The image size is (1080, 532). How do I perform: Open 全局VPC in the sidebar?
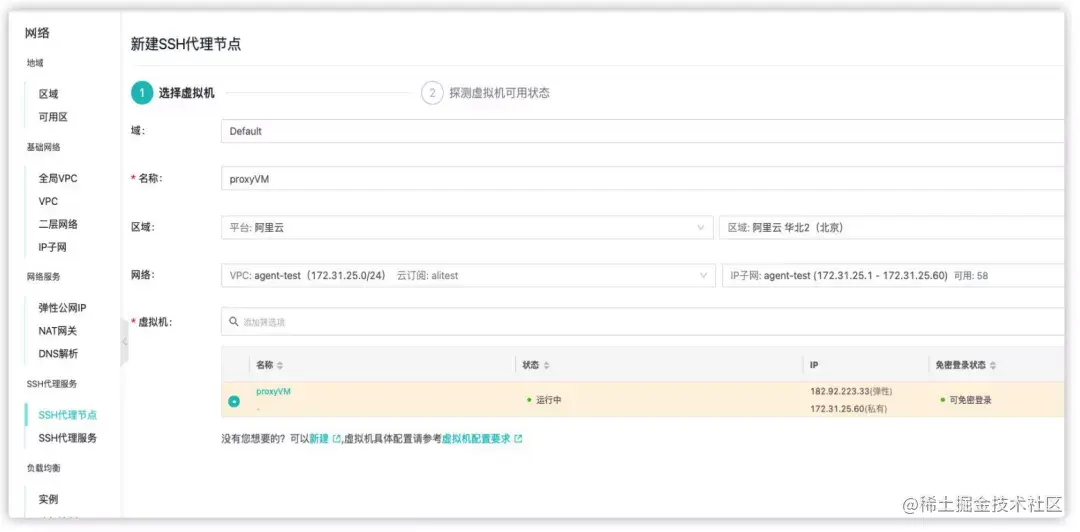[58, 178]
